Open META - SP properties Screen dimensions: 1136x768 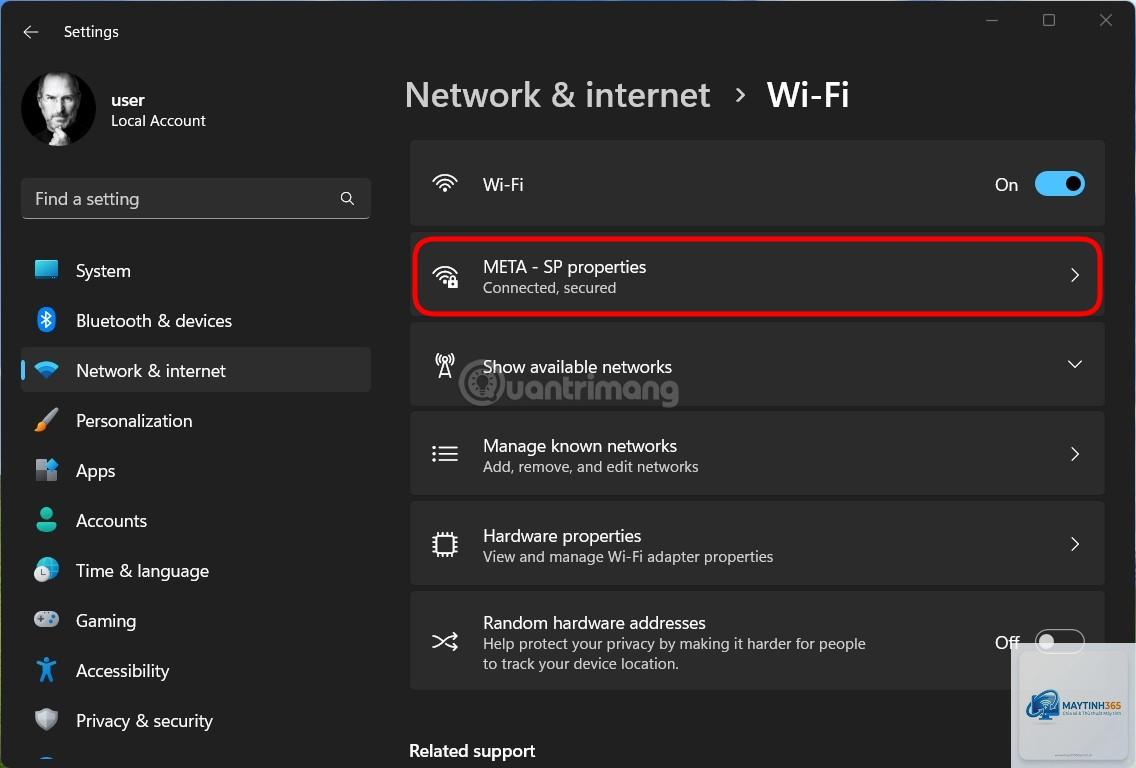[x=757, y=275]
